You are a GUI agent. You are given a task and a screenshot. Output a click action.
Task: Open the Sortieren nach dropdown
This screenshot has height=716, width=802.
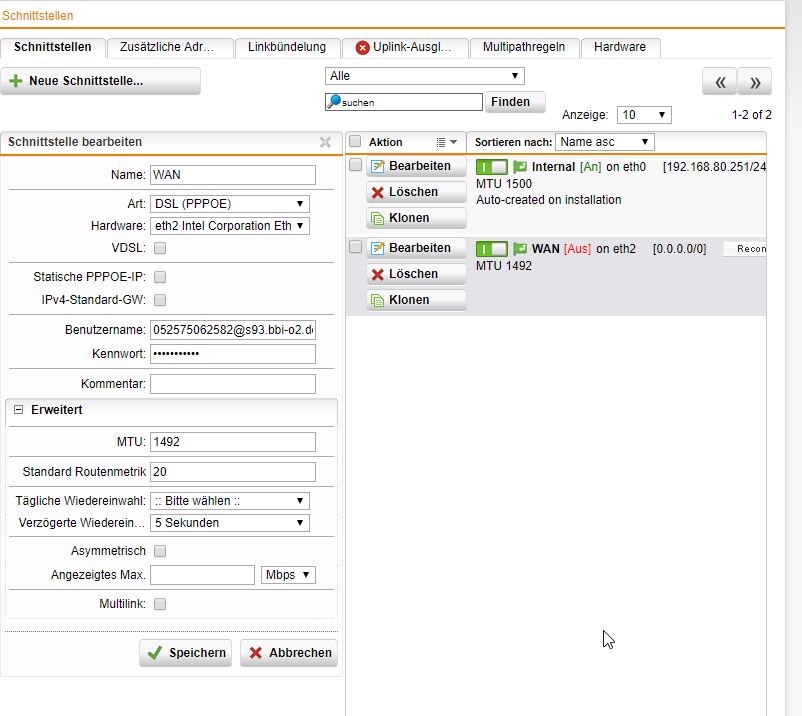[x=605, y=142]
